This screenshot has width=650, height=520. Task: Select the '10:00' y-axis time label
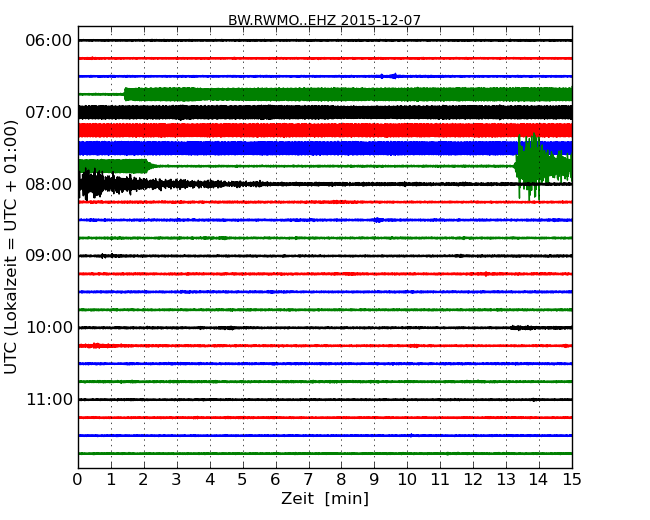point(49,328)
